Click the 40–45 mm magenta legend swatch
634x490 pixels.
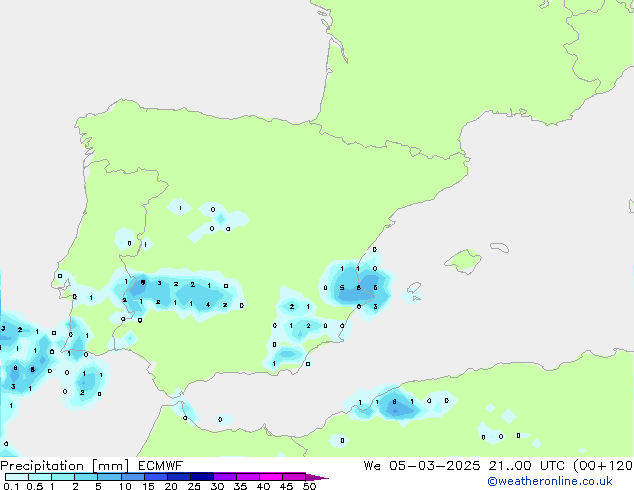271,477
